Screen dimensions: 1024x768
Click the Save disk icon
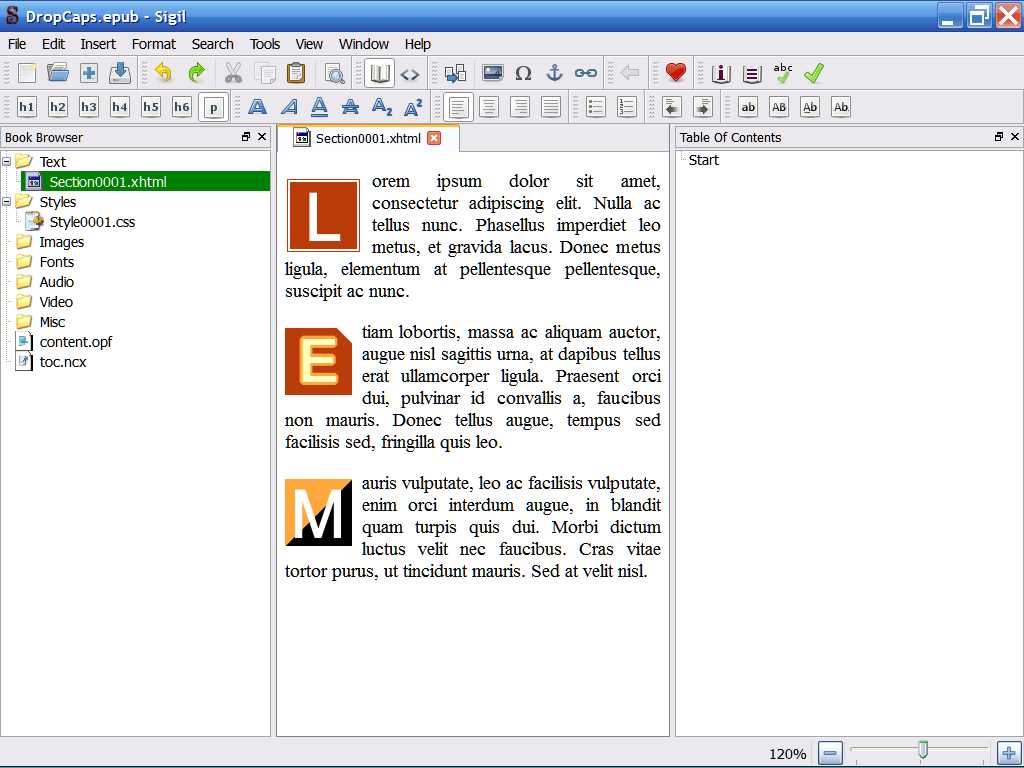pos(120,73)
